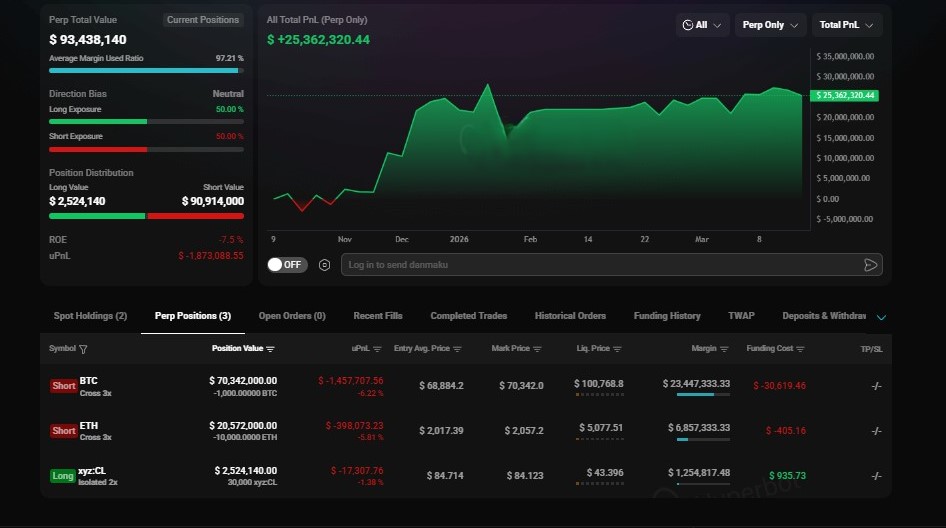Click the chart's $25,362,320.44 price label
This screenshot has height=528, width=946.
pos(844,95)
